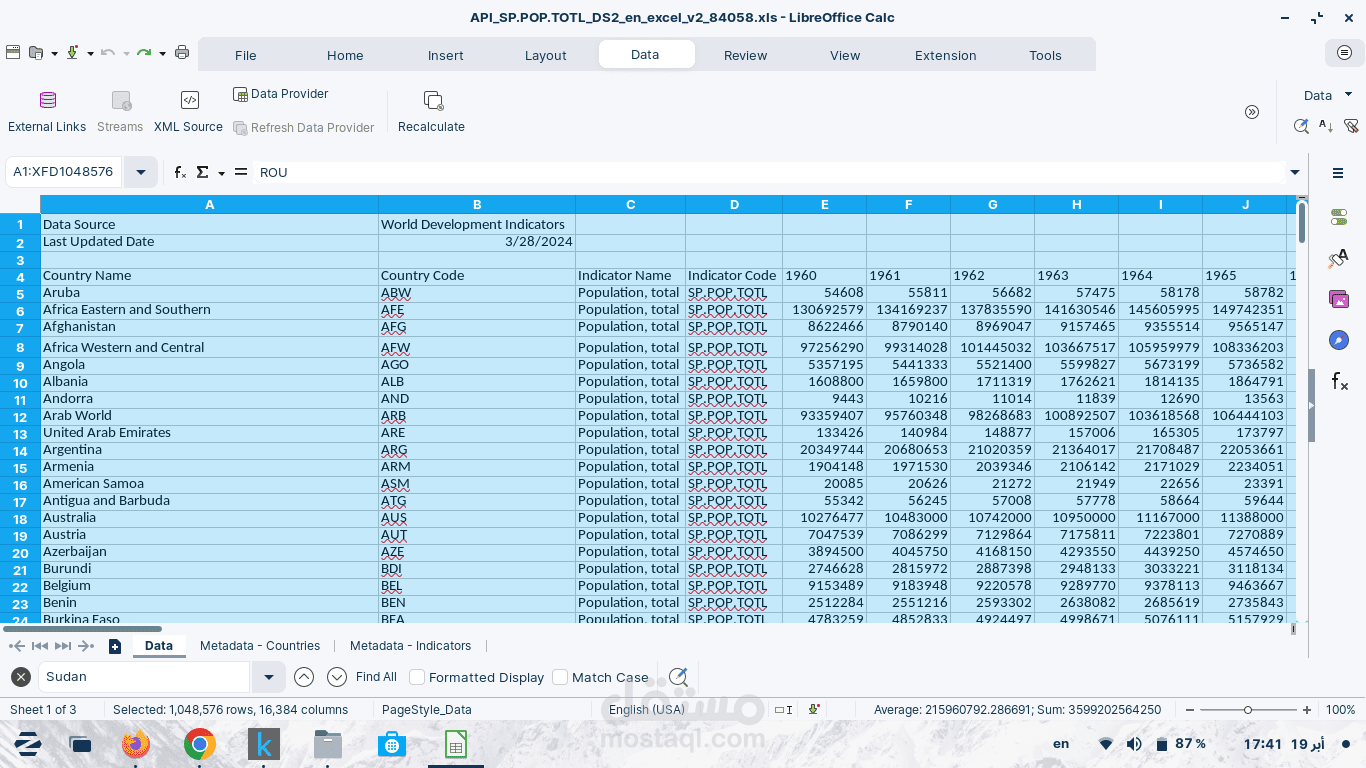Screen dimensions: 1366x768
Task: Click the Recalculate icon
Action: (x=432, y=100)
